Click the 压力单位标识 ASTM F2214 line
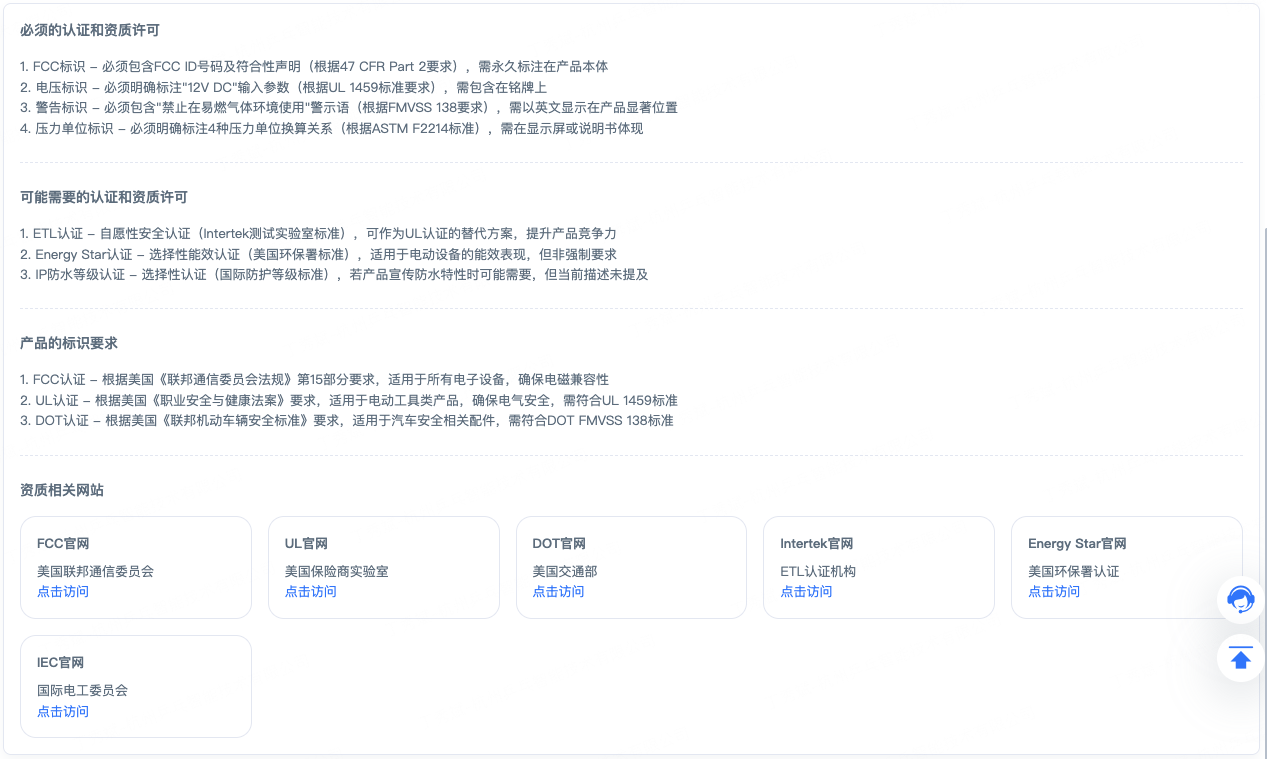 (x=332, y=128)
